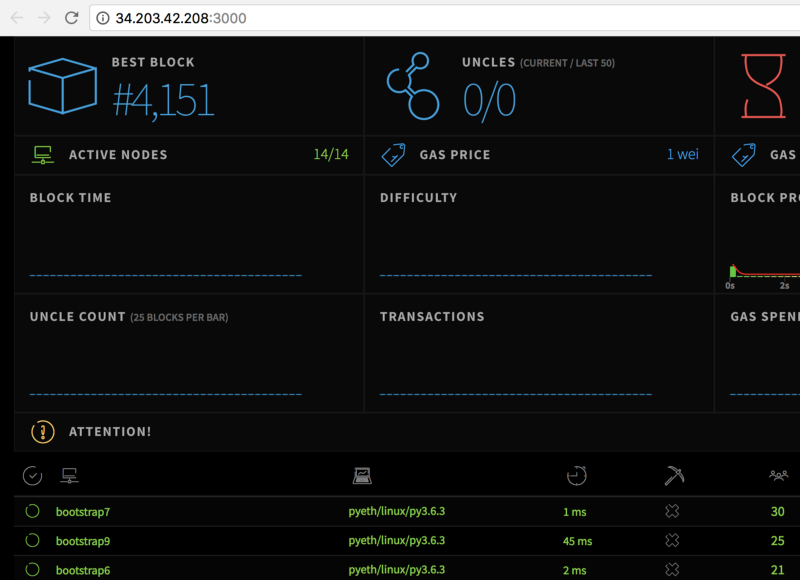Click the browser back arrow
This screenshot has width=800, height=580.
[x=17, y=18]
